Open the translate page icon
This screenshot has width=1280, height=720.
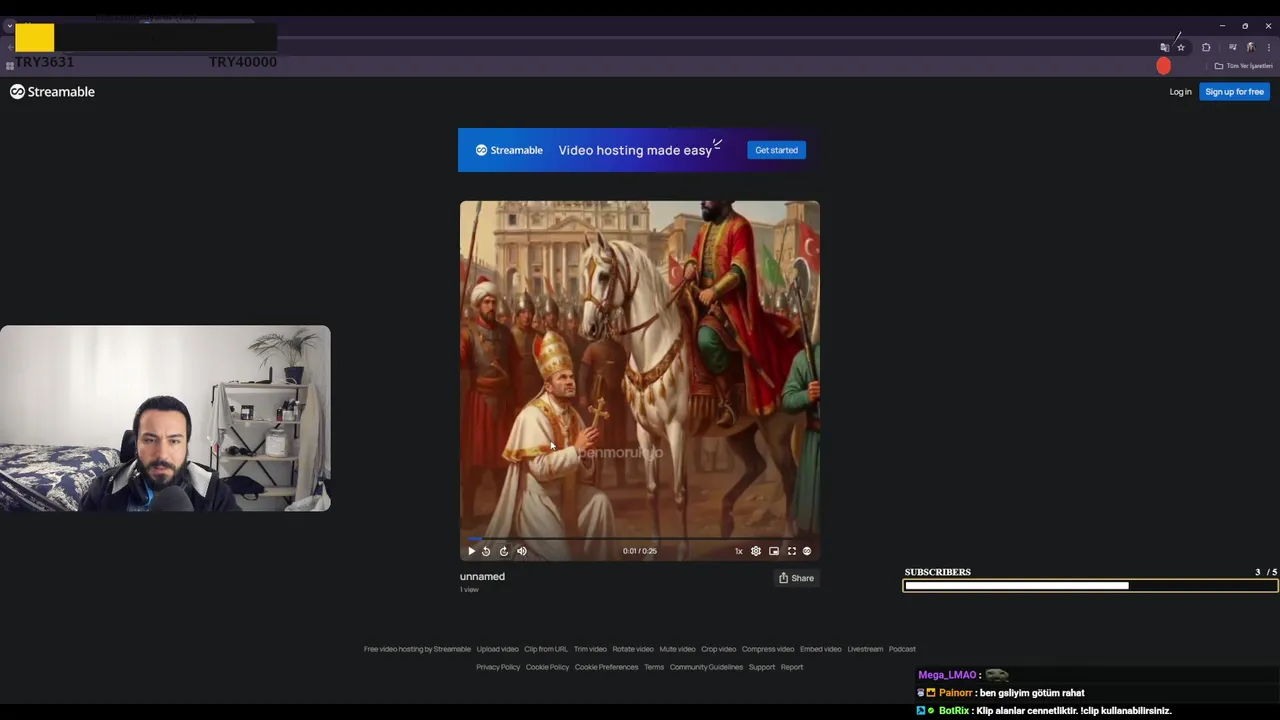pyautogui.click(x=1164, y=47)
